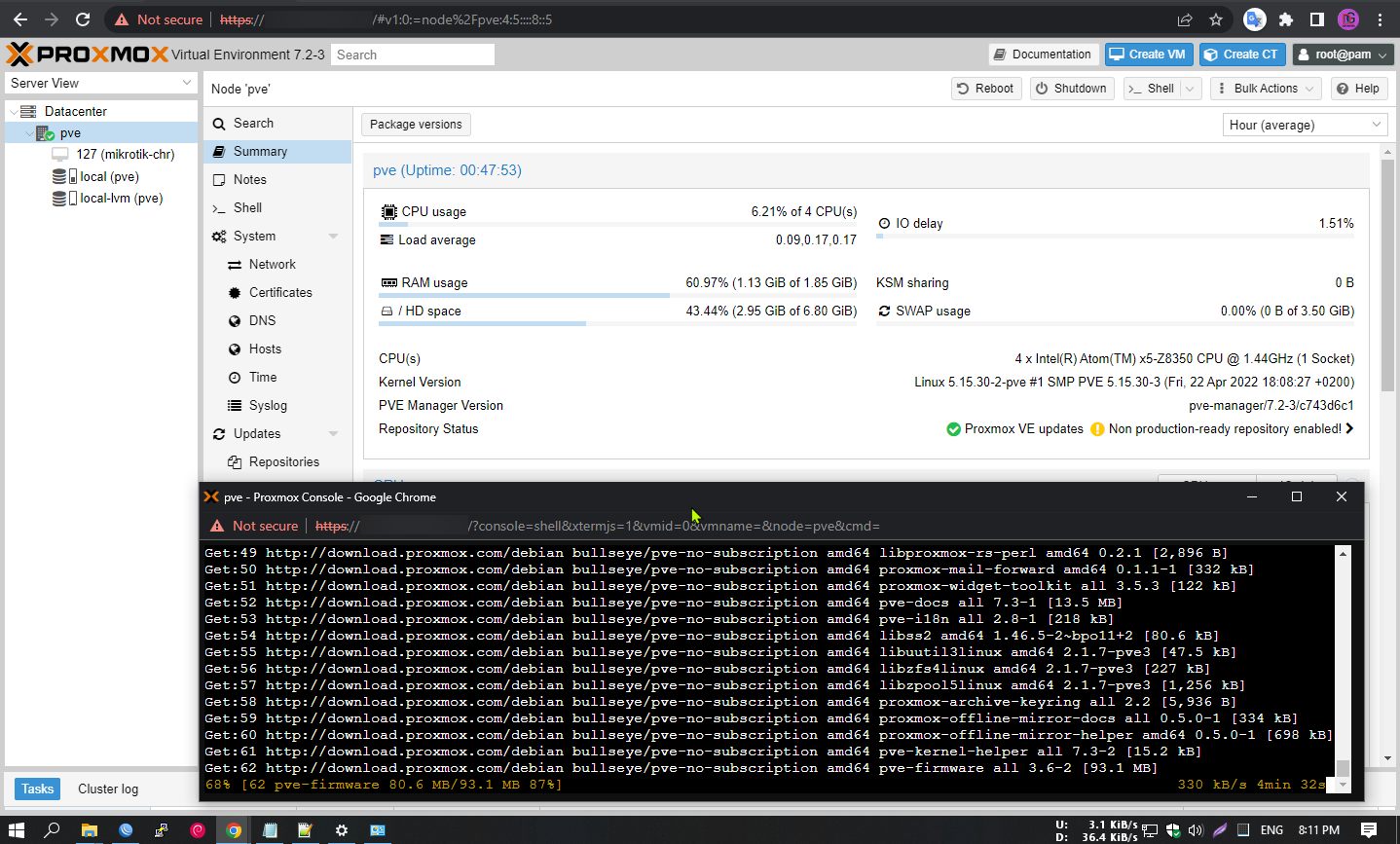Click the Search input field in the header
Image resolution: width=1400 pixels, height=844 pixels.
(x=413, y=55)
